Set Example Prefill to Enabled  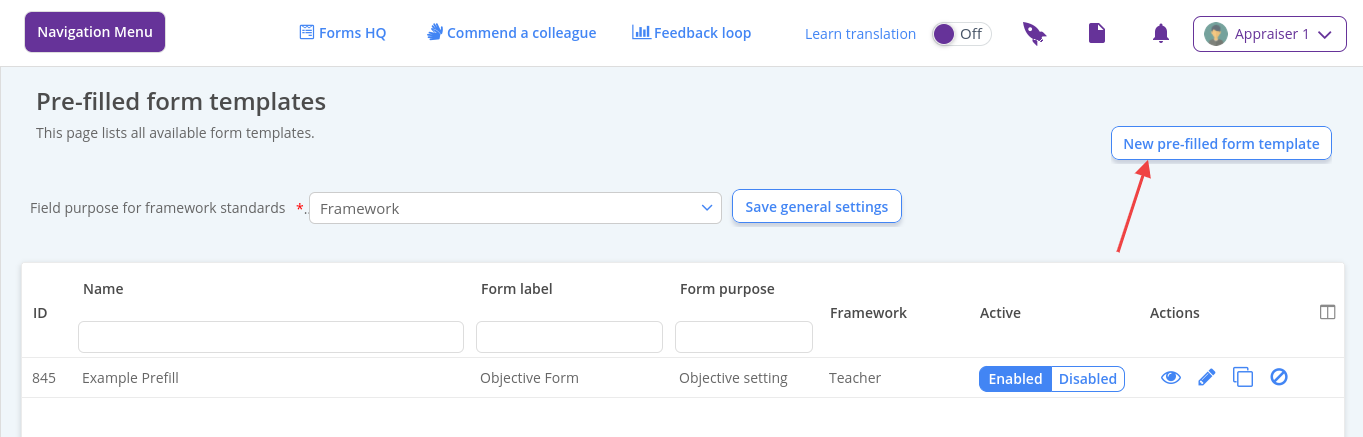tap(1015, 379)
